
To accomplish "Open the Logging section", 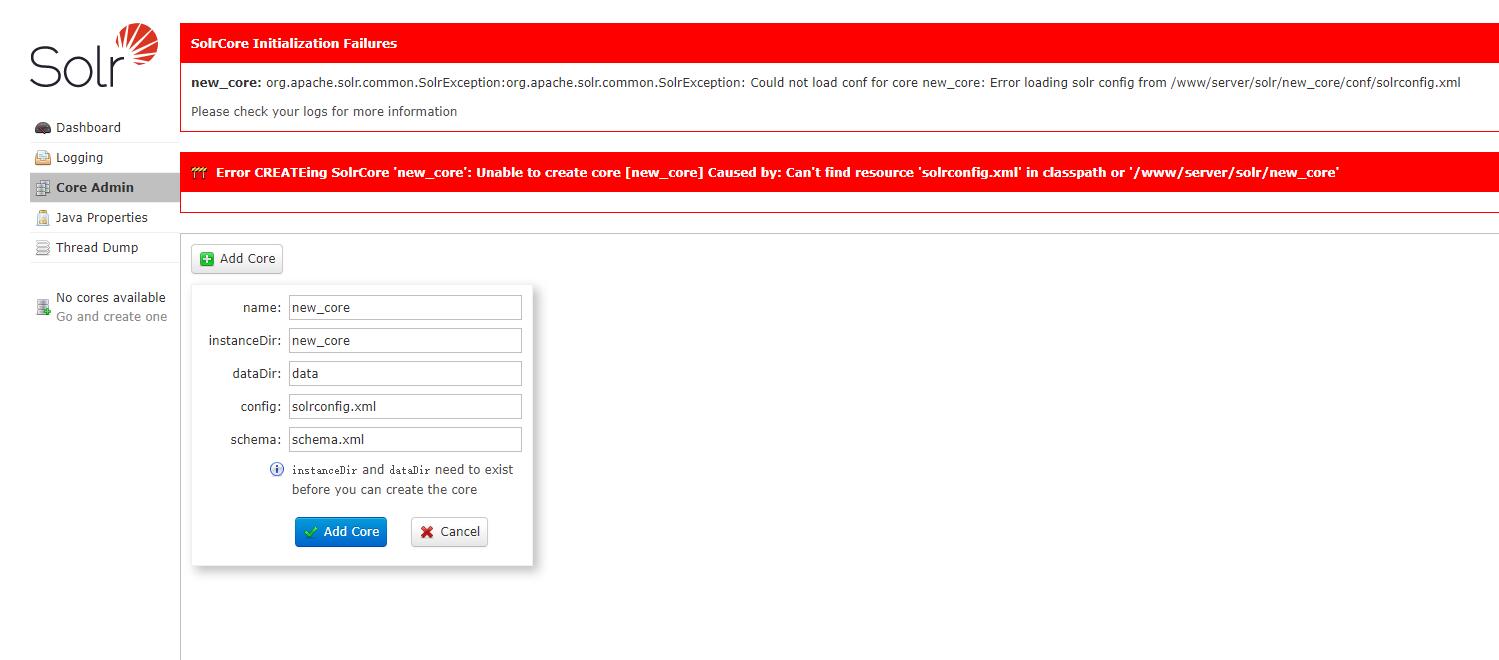I will pyautogui.click(x=78, y=157).
